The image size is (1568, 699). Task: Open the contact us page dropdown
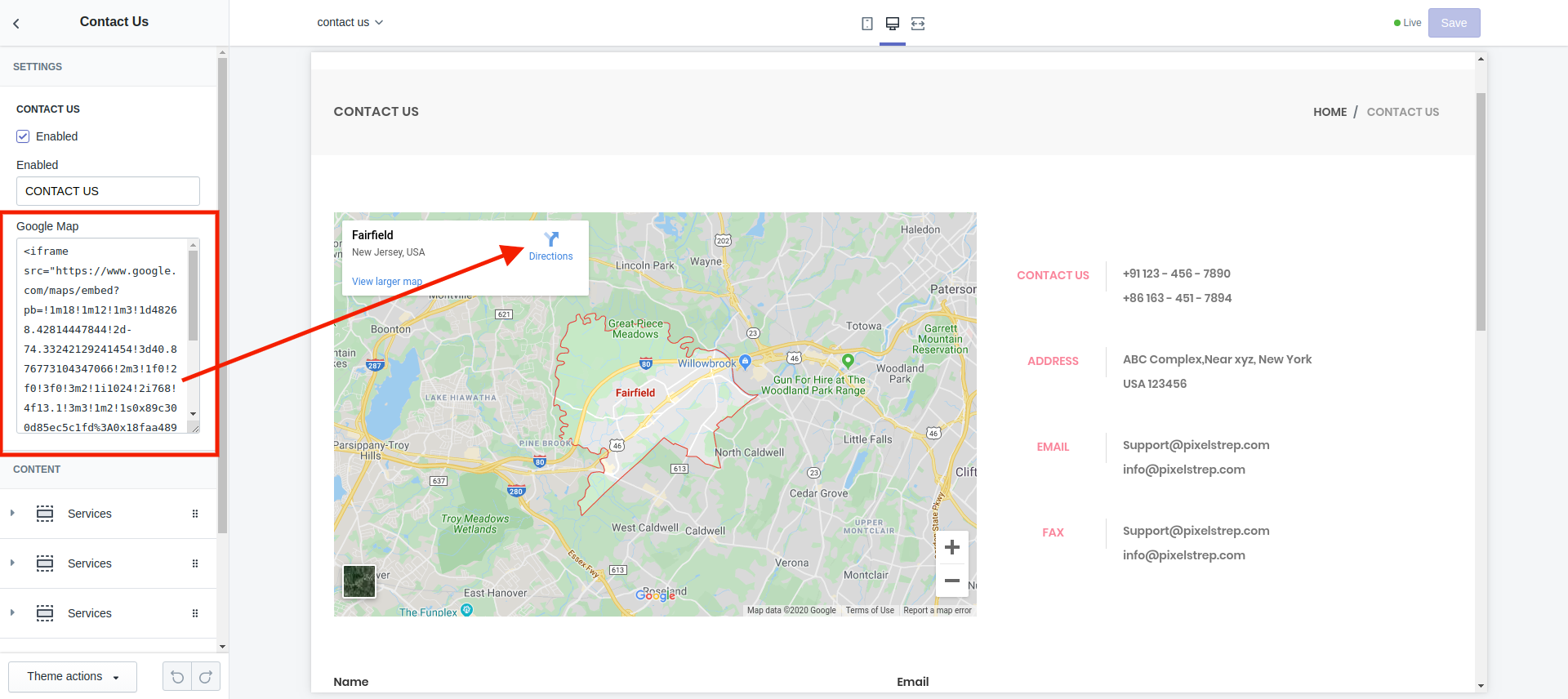350,23
